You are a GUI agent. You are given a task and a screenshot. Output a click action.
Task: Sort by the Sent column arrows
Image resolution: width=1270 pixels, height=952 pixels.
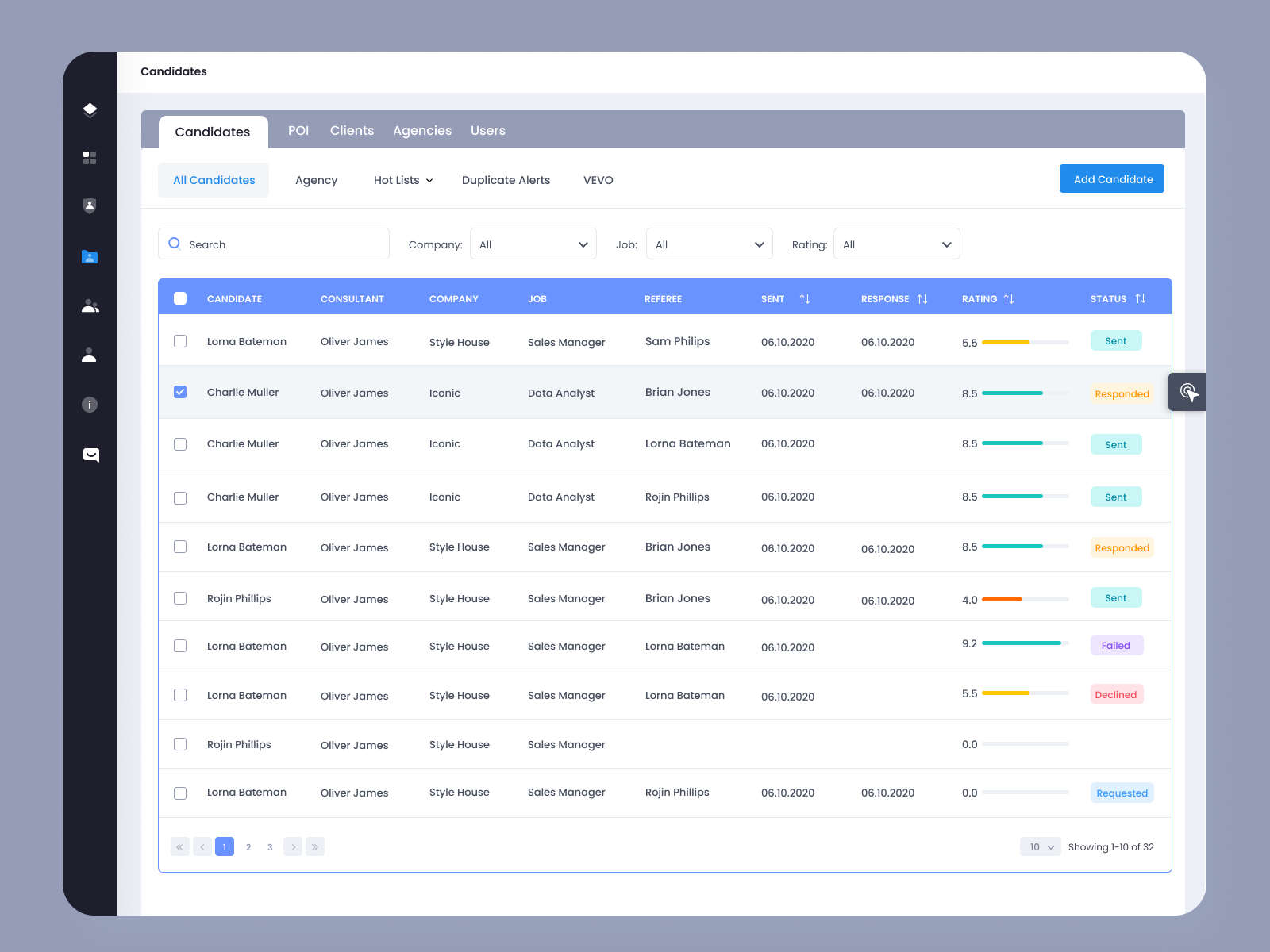tap(805, 299)
